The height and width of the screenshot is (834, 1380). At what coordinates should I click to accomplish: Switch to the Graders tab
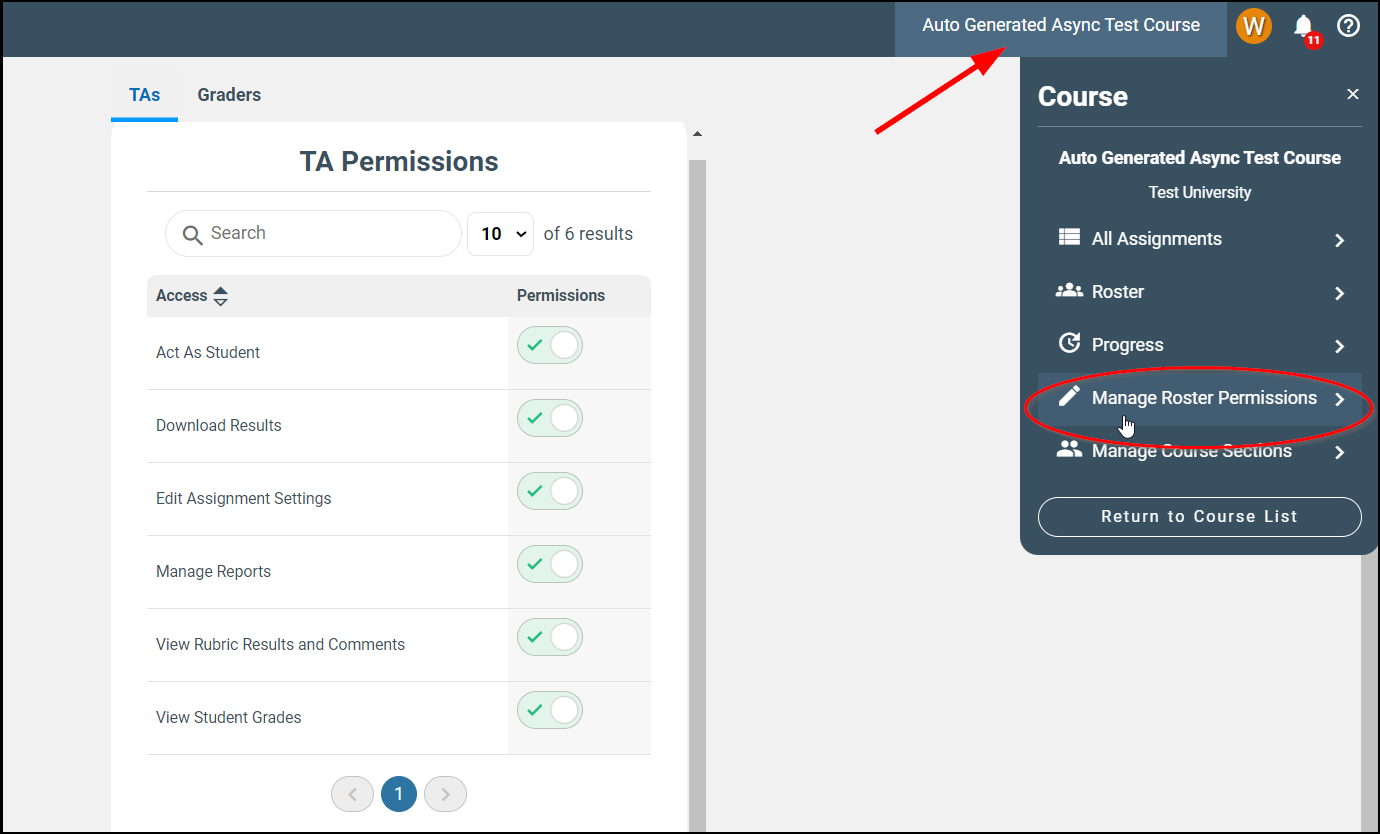point(229,95)
